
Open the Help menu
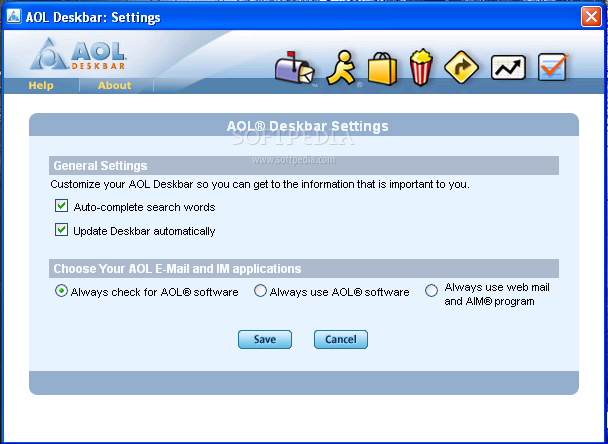[x=41, y=85]
